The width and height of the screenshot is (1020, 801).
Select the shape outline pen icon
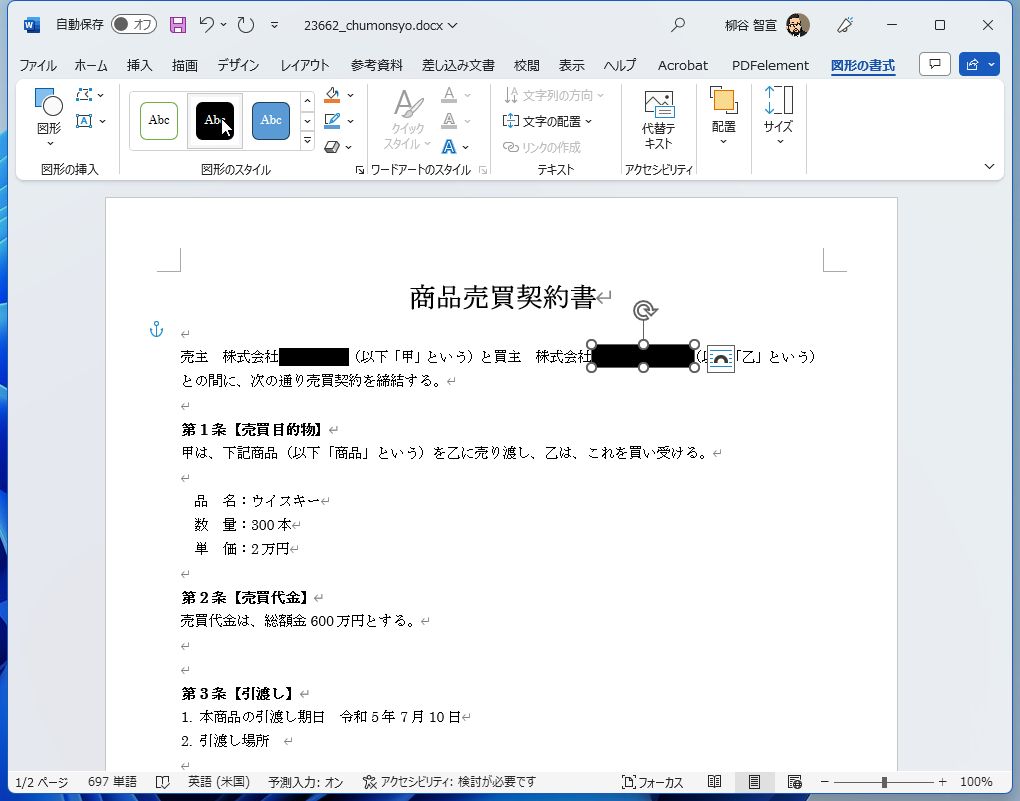(x=334, y=120)
